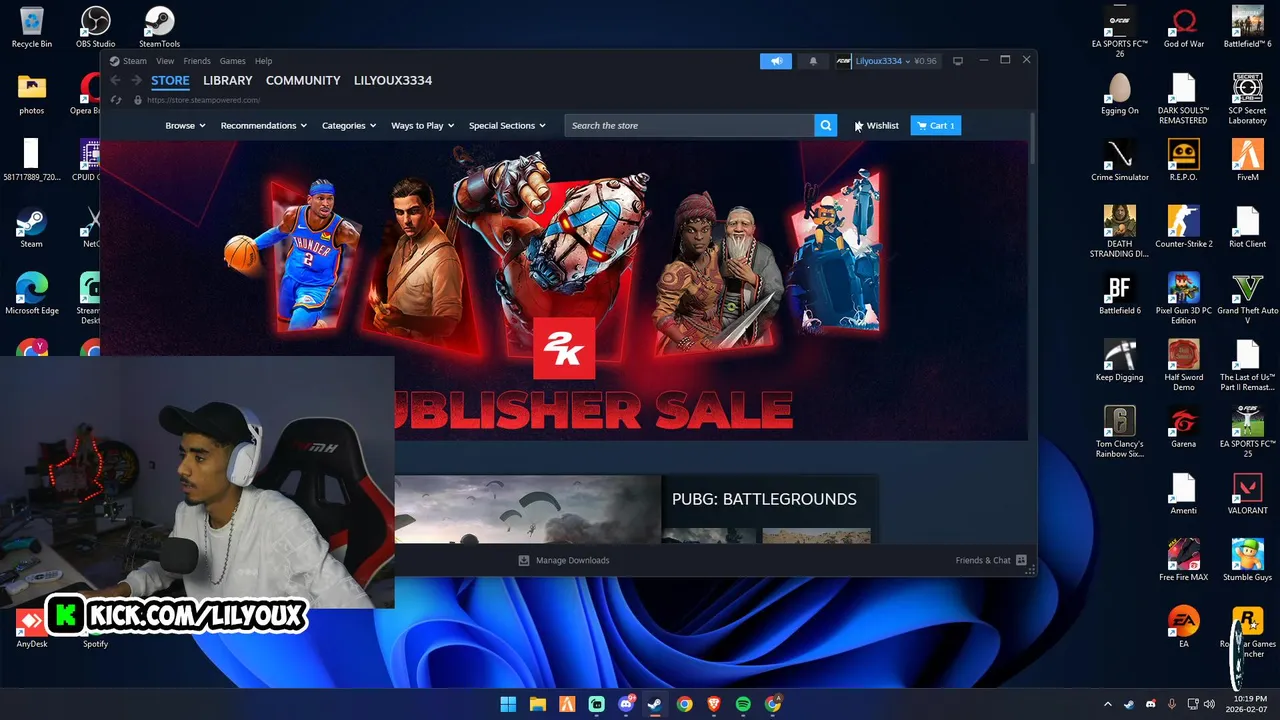Select the Counter-Strike 2 desktop shortcut
This screenshot has width=1280, height=720.
tap(1184, 227)
